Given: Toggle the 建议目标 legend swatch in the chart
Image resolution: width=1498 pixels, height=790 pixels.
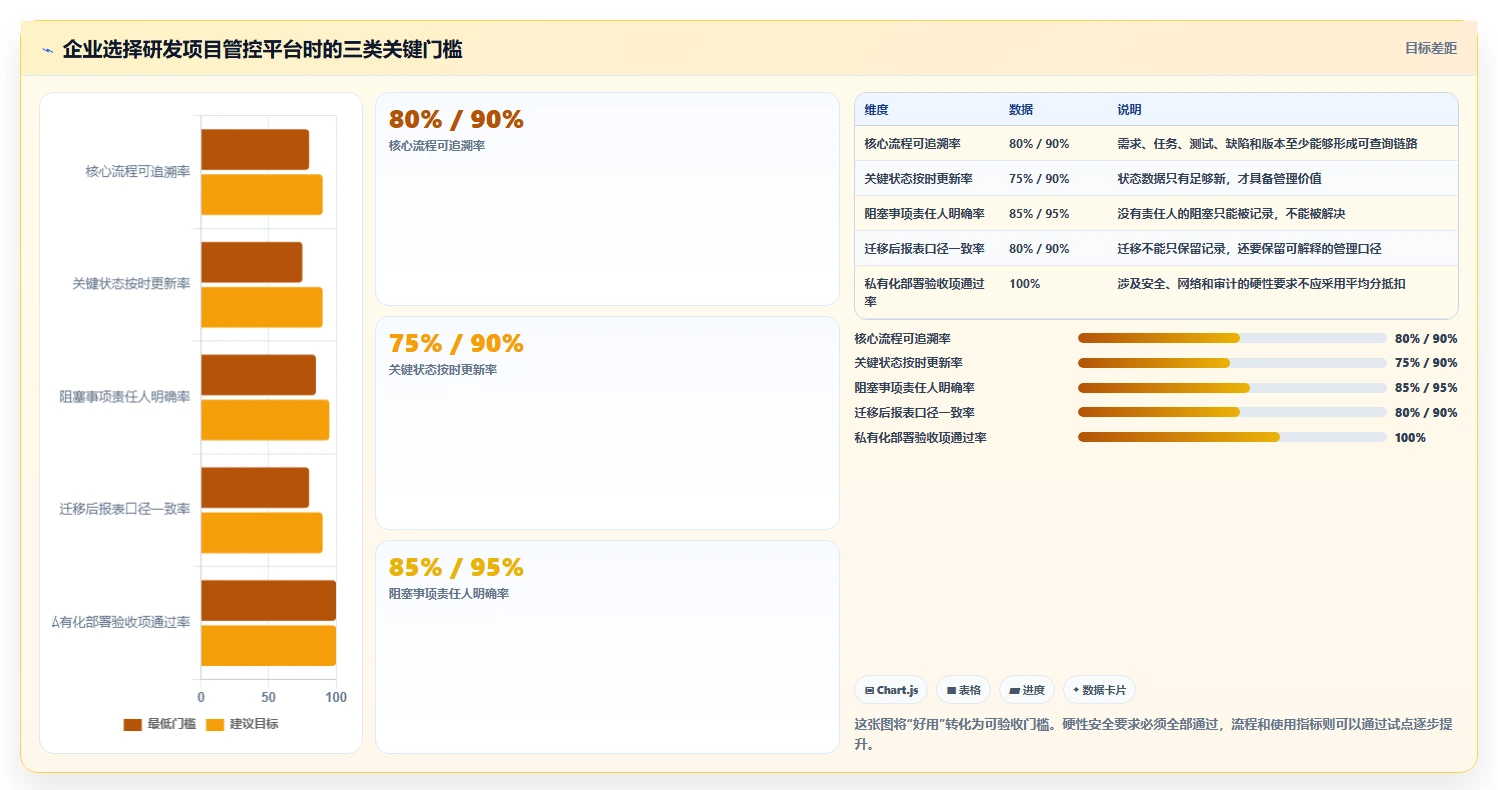Looking at the screenshot, I should click(x=215, y=724).
